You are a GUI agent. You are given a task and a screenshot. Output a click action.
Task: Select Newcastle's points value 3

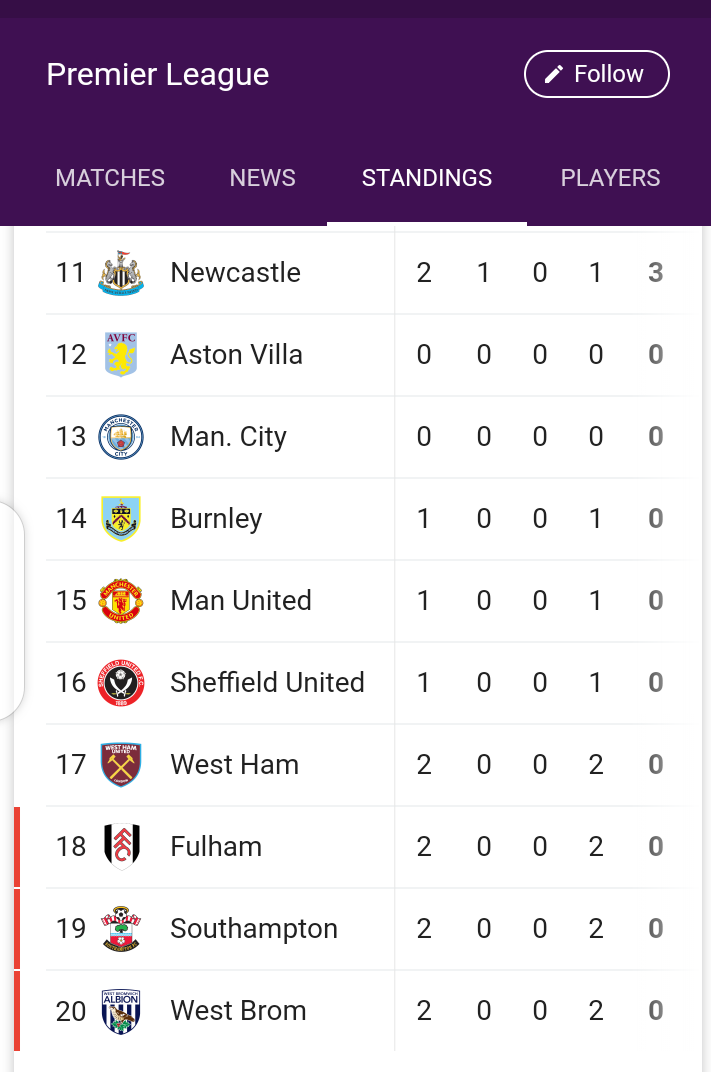tap(656, 273)
